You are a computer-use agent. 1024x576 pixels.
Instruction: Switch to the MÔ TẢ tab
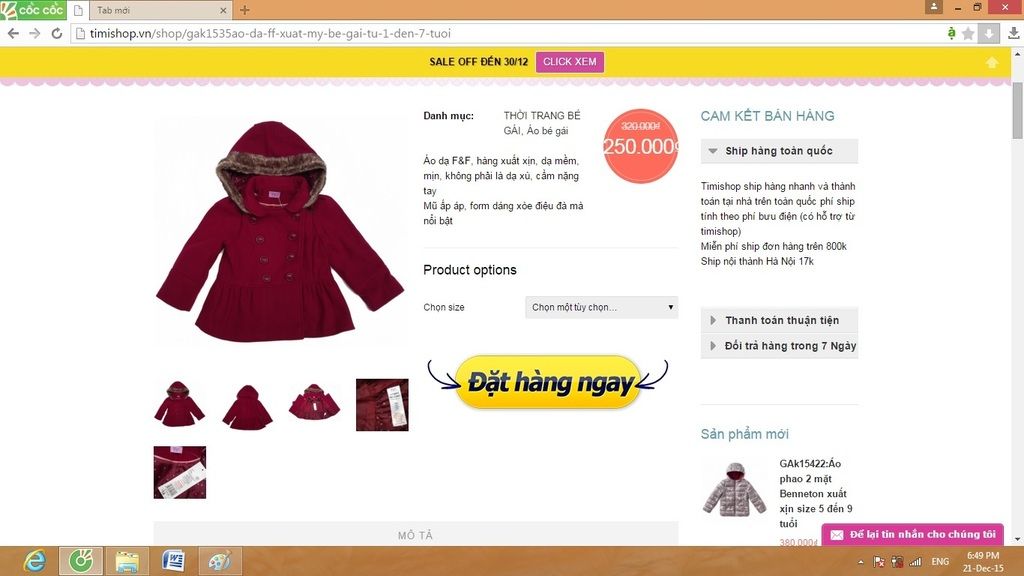click(415, 535)
